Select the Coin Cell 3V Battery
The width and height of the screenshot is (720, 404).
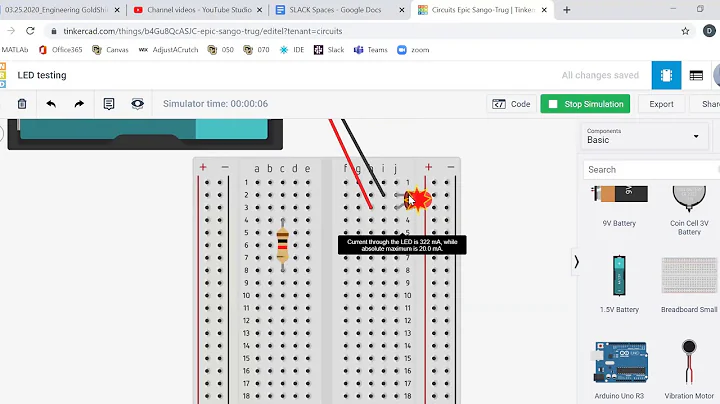coord(689,210)
